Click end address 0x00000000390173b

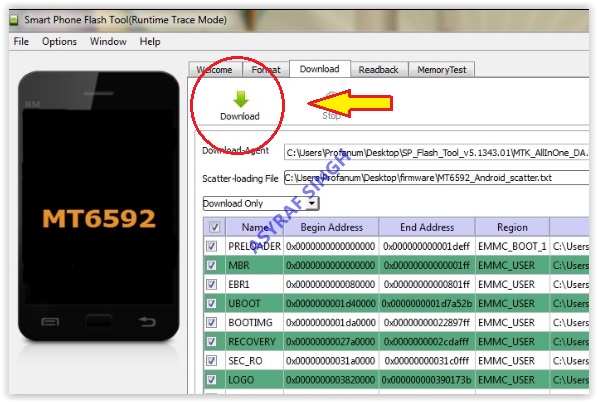[426, 380]
